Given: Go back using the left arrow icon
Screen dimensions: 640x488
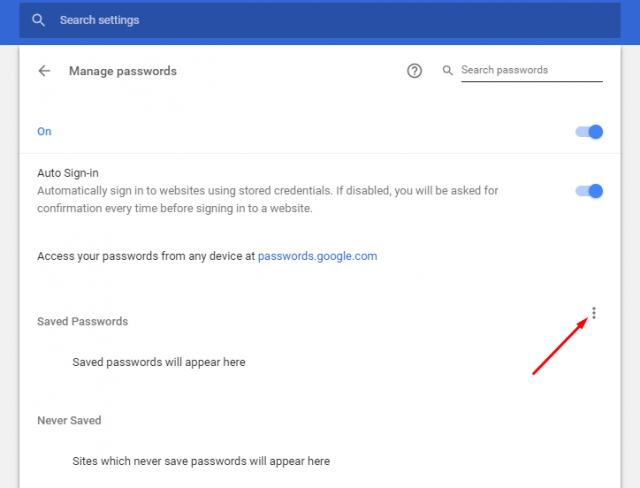Looking at the screenshot, I should coord(44,71).
